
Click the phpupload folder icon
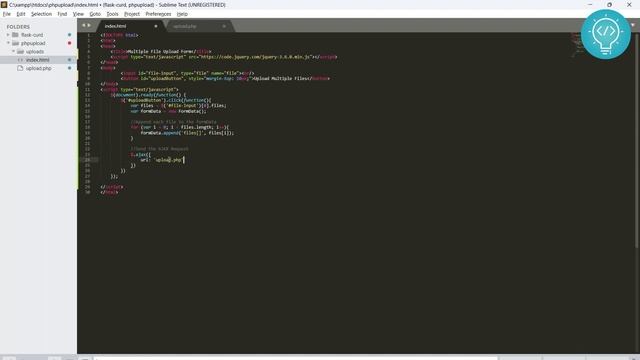click(16, 43)
